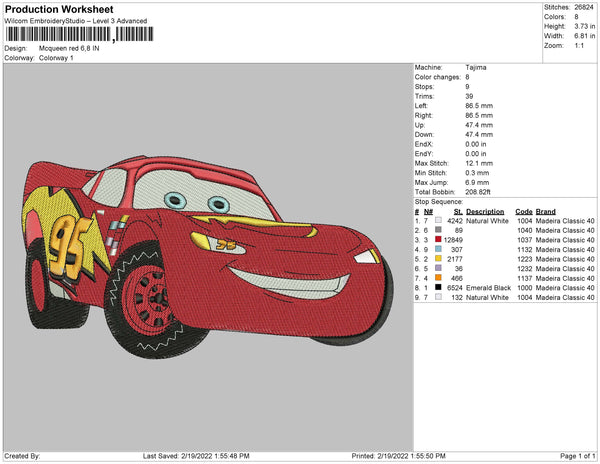Click the 'Brand' column header
This screenshot has width=600, height=464.
[x=545, y=212]
